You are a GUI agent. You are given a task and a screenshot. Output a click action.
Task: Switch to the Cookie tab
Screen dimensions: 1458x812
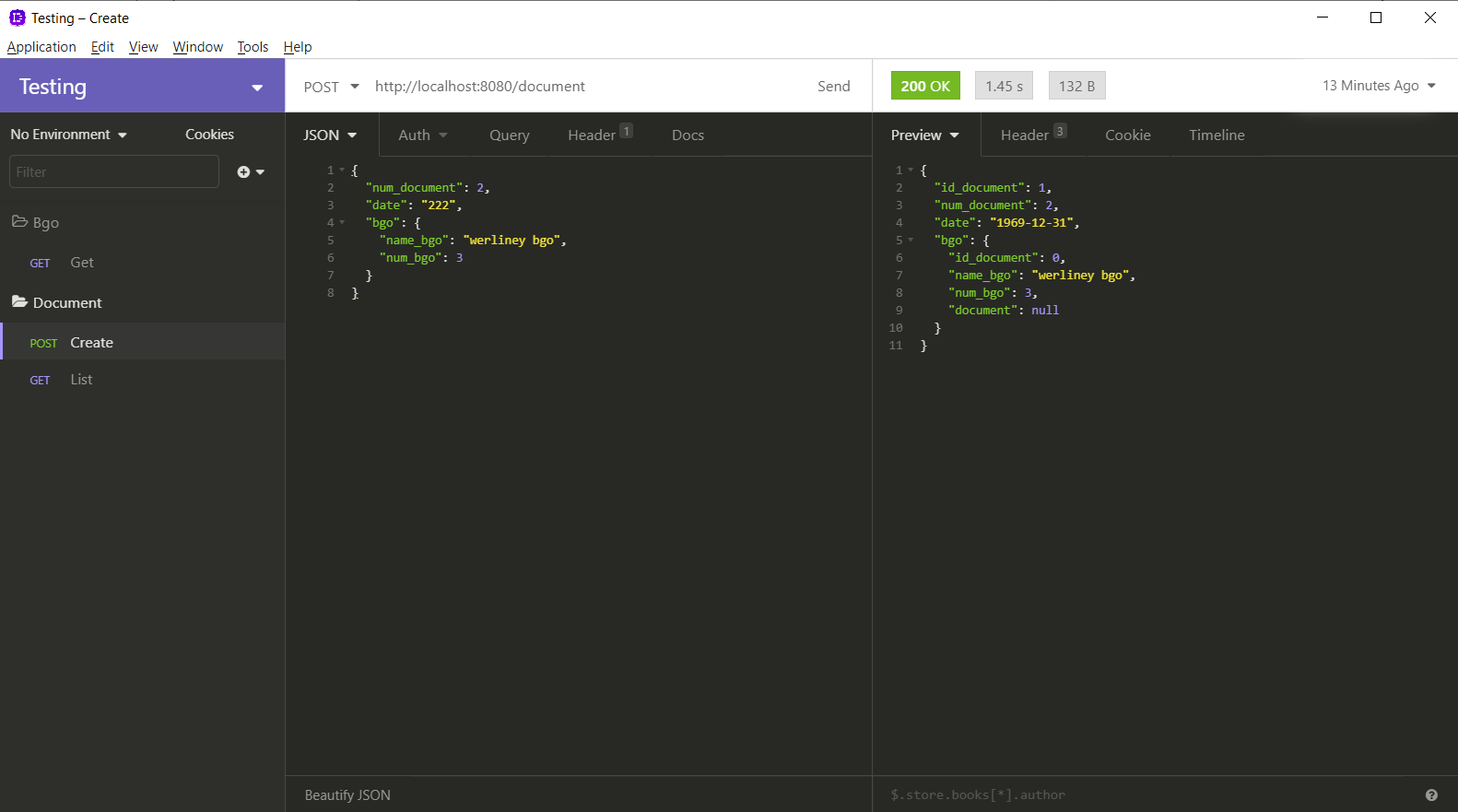(x=1128, y=135)
